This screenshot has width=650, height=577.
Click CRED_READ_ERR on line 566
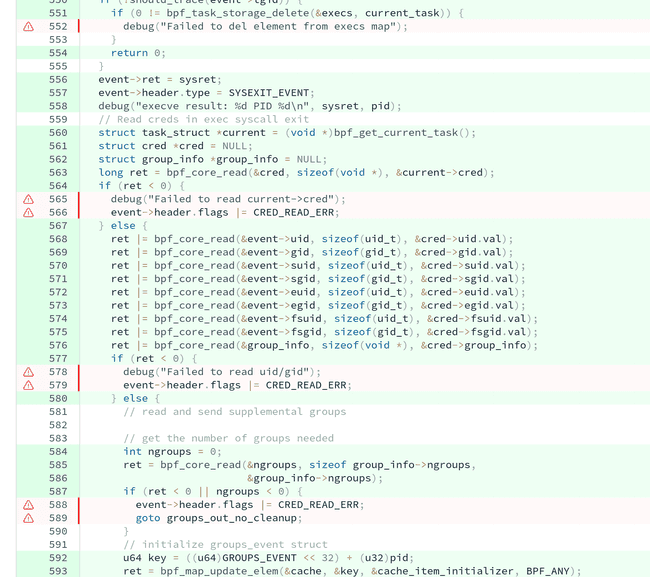(293, 212)
